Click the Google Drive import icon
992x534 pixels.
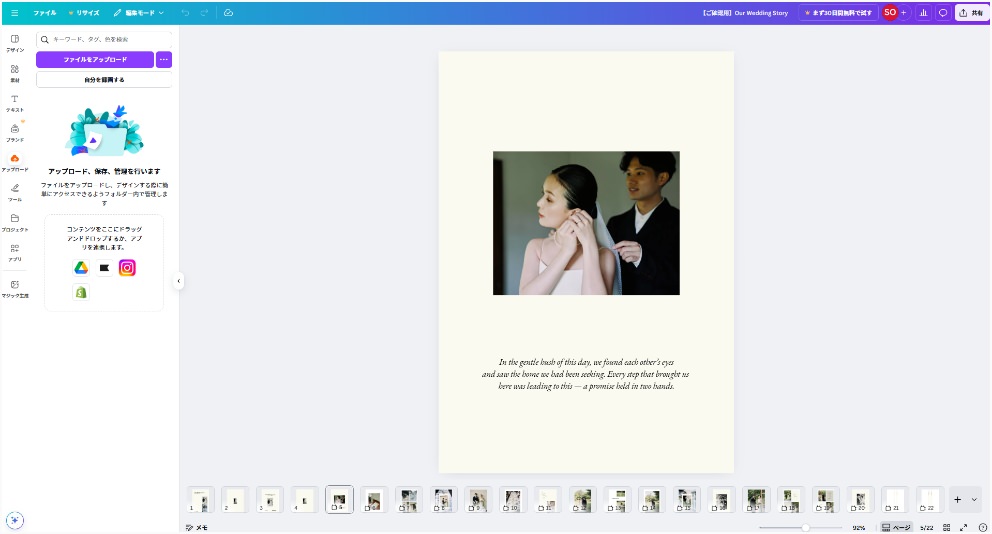click(81, 268)
